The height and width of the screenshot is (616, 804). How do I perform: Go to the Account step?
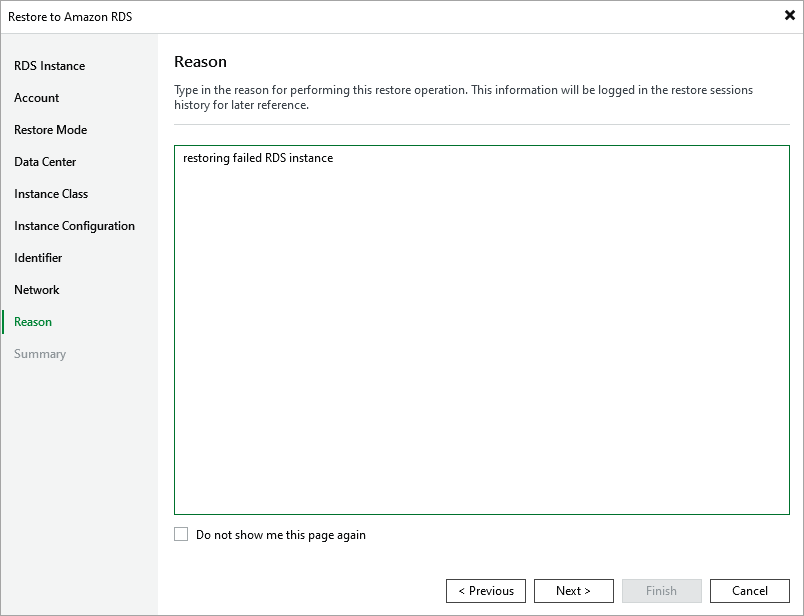(x=36, y=97)
